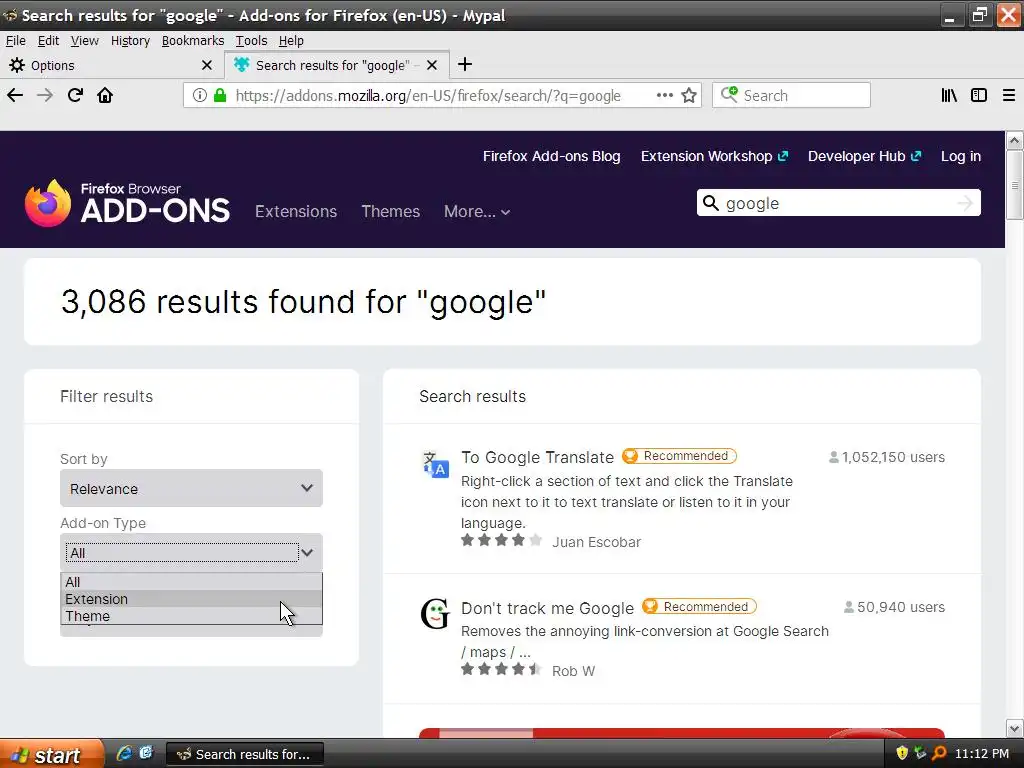Go to Extensions section
This screenshot has height=768, width=1024.
point(296,212)
